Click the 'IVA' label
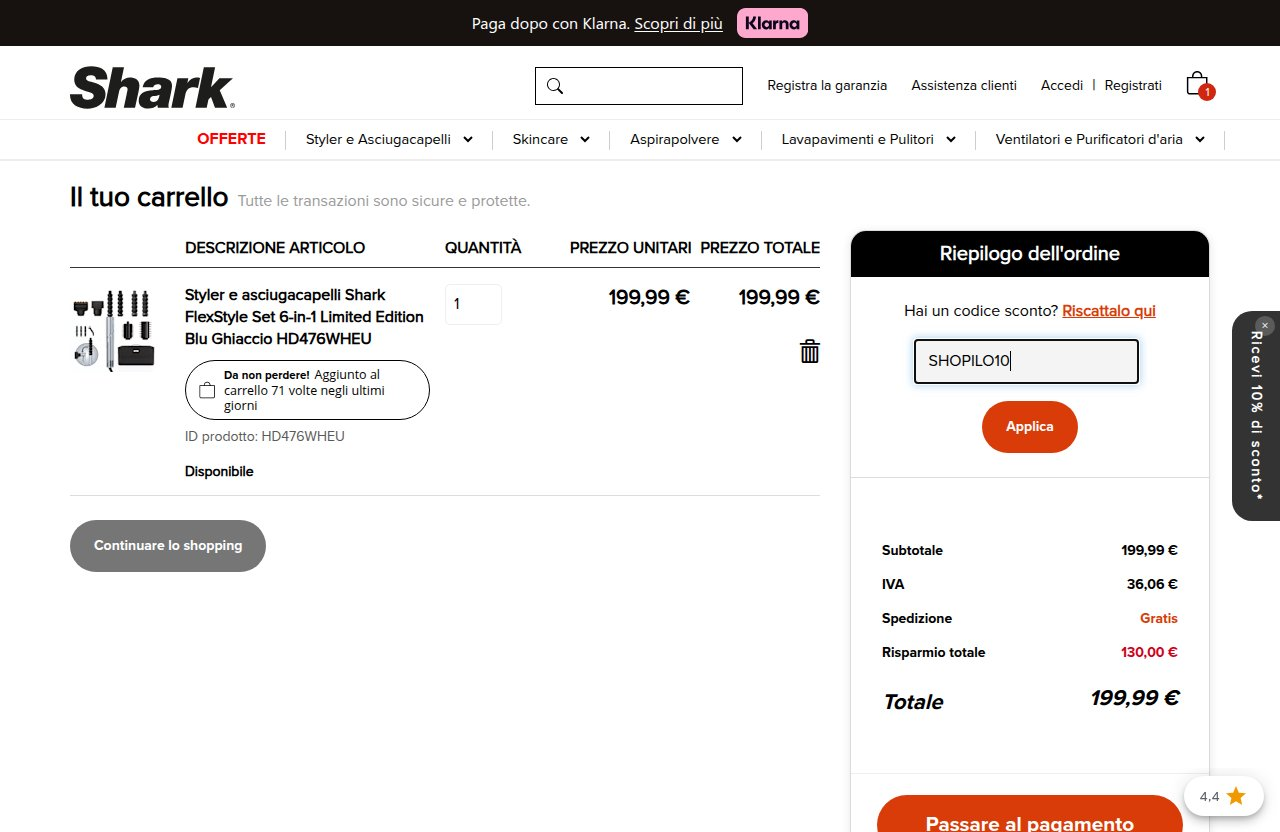1280x832 pixels. coord(893,584)
